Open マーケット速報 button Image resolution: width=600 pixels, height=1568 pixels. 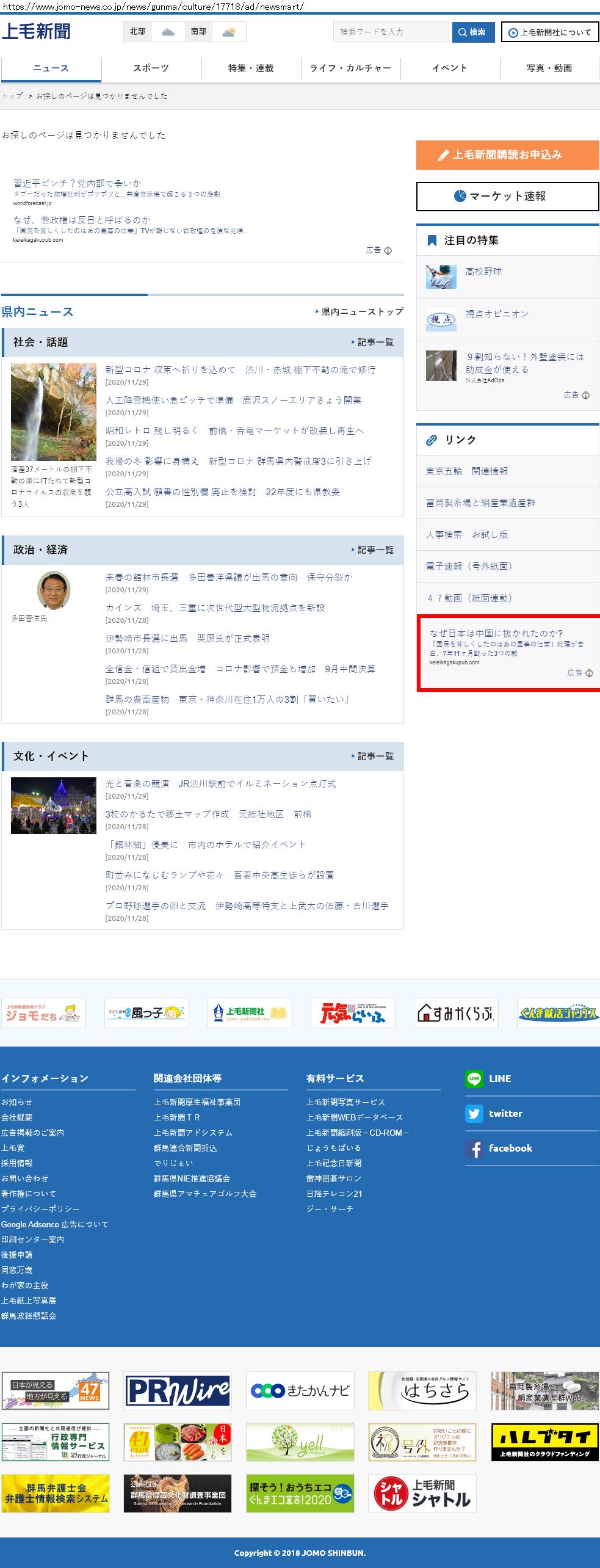click(x=507, y=196)
